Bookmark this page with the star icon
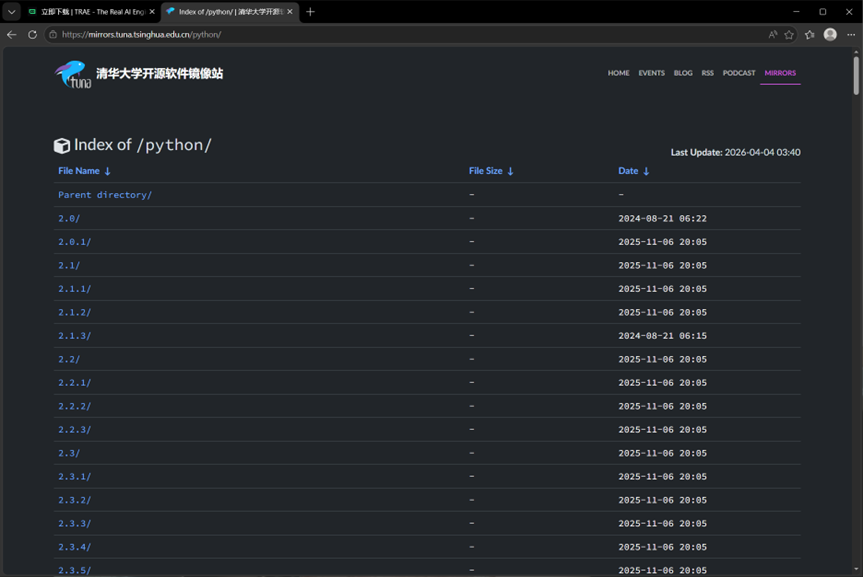Image resolution: width=863 pixels, height=577 pixels. pos(789,35)
